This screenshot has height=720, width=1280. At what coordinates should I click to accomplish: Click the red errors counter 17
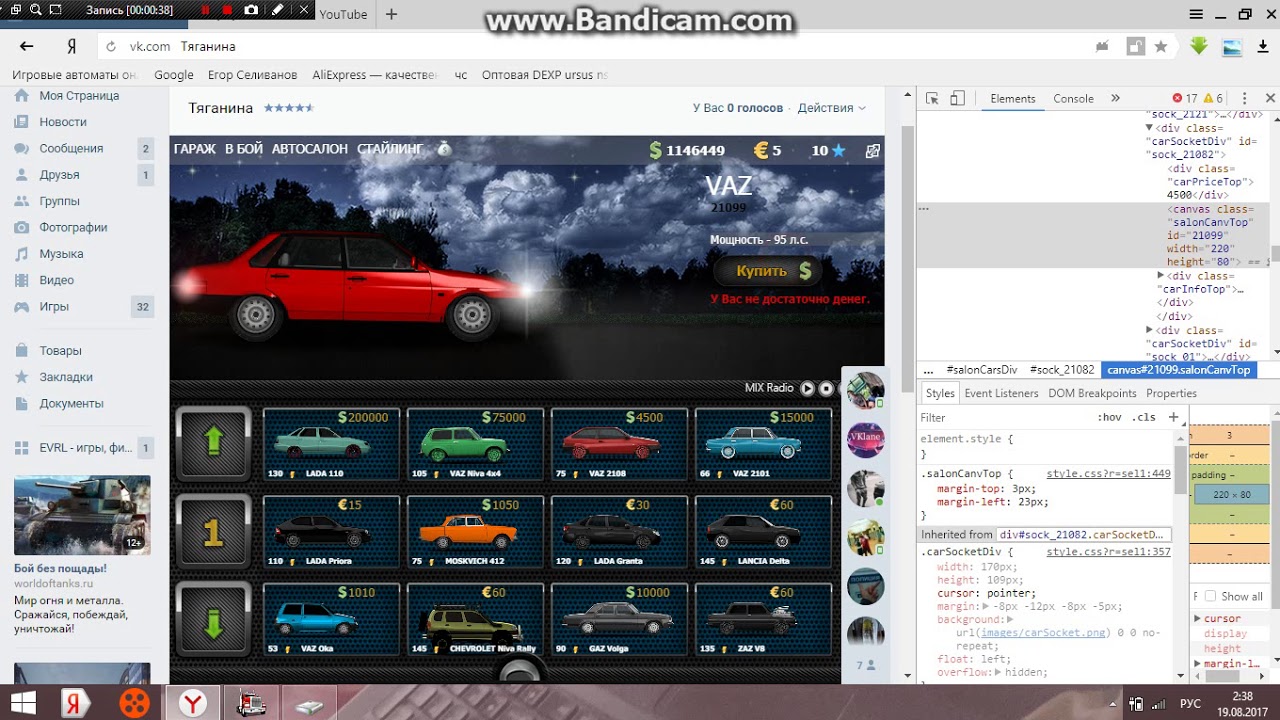(x=1184, y=98)
